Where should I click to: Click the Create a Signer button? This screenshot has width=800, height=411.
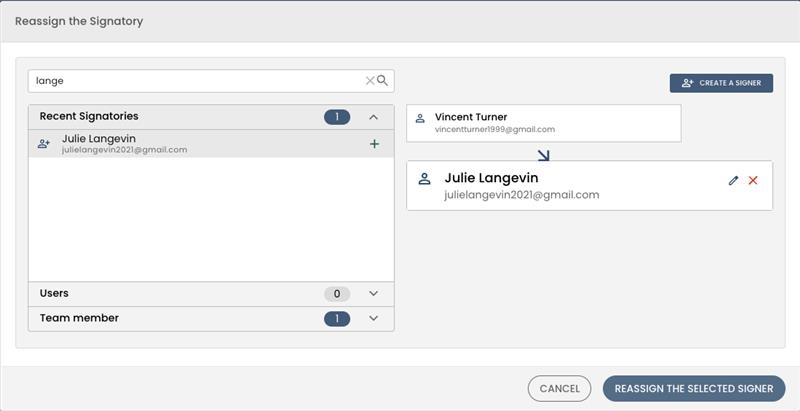coord(721,83)
